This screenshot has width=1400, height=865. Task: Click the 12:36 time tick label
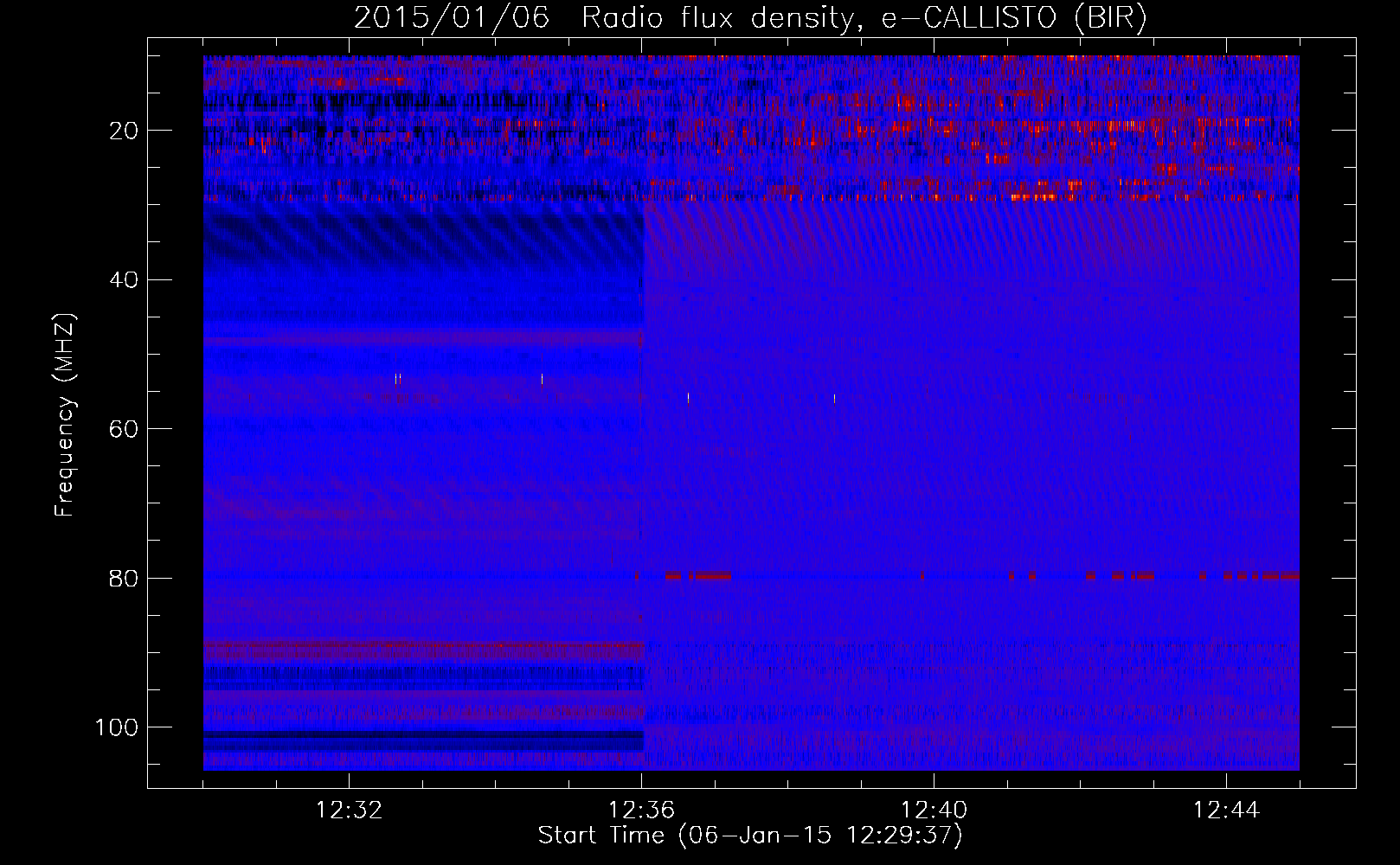coord(641,811)
